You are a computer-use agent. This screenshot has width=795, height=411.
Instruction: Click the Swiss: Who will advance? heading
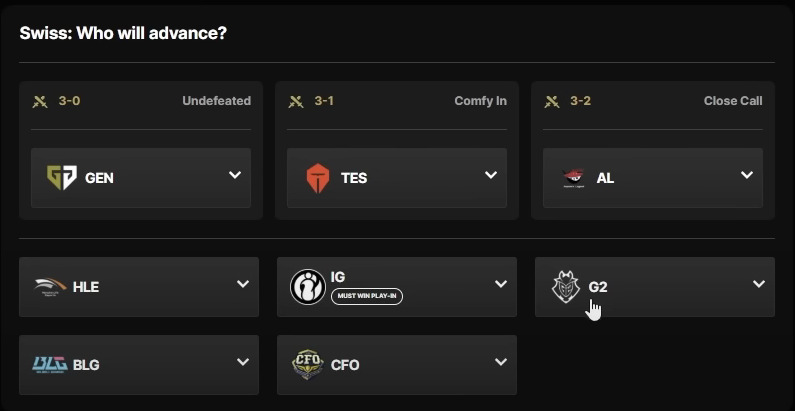(x=123, y=33)
